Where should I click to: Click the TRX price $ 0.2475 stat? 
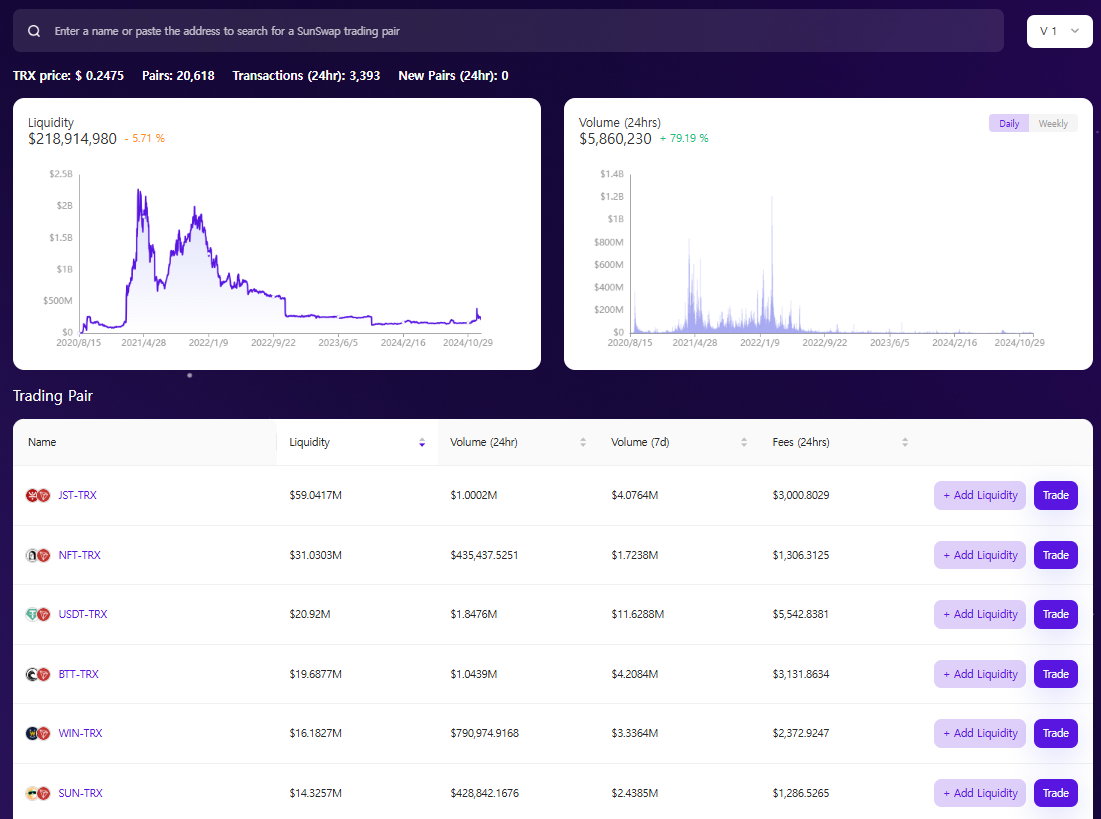pos(68,75)
